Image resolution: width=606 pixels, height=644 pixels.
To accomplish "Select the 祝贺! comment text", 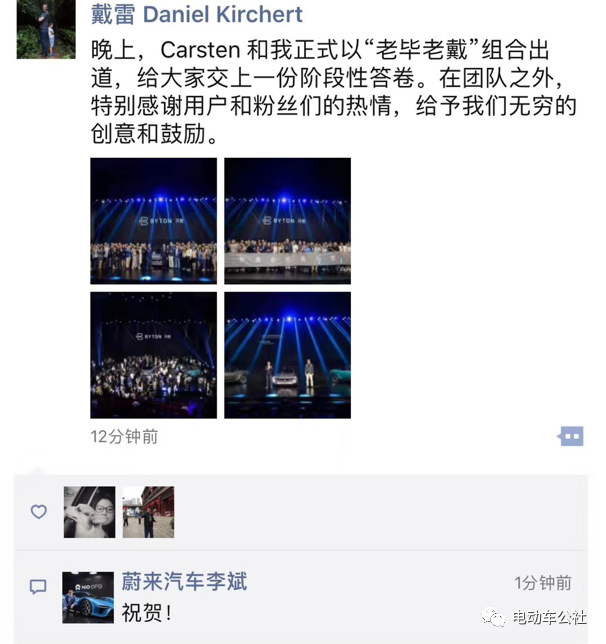I will pyautogui.click(x=147, y=613).
